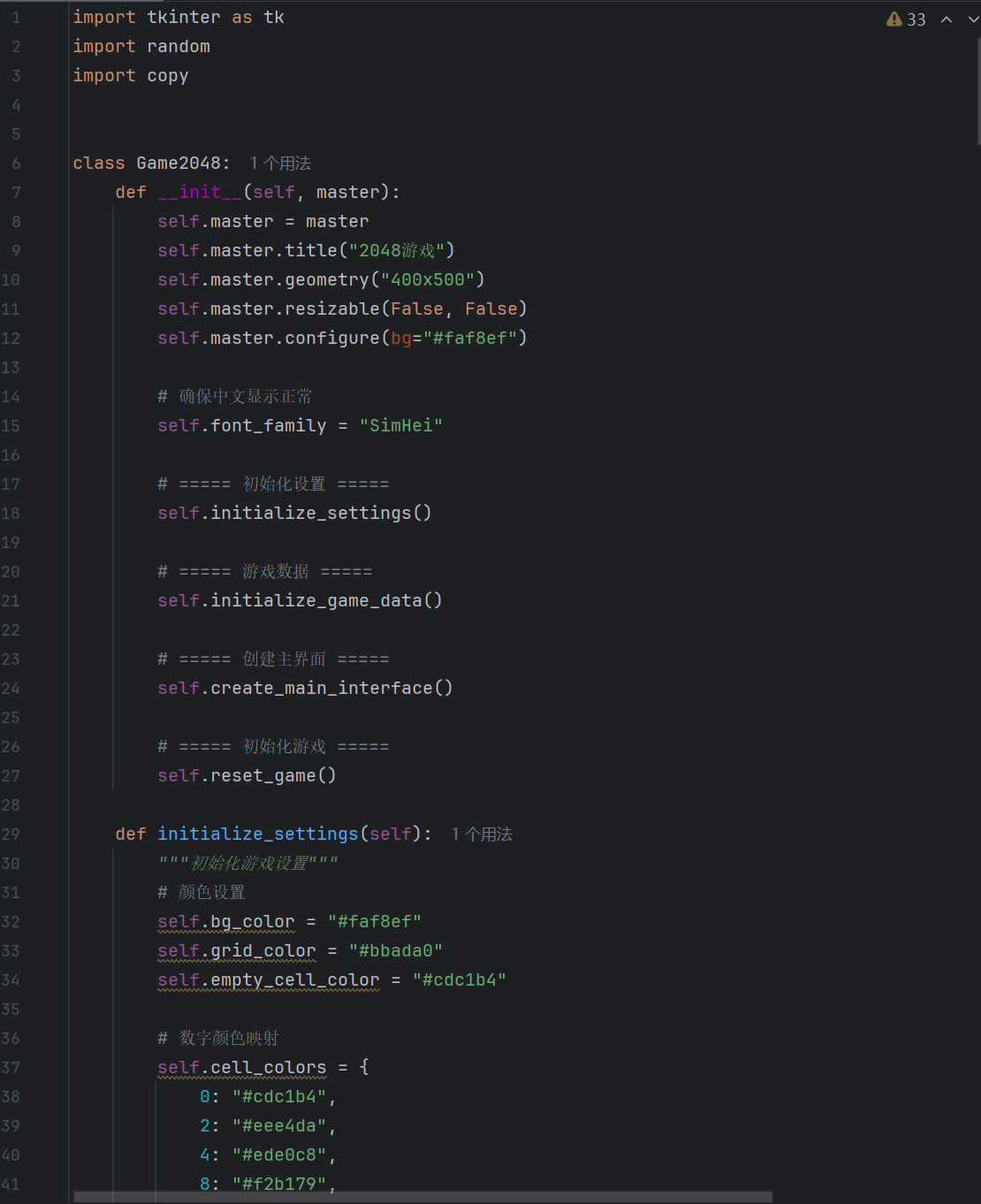Click the "SimHei" font string value
Image resolution: width=981 pixels, height=1204 pixels.
400,426
